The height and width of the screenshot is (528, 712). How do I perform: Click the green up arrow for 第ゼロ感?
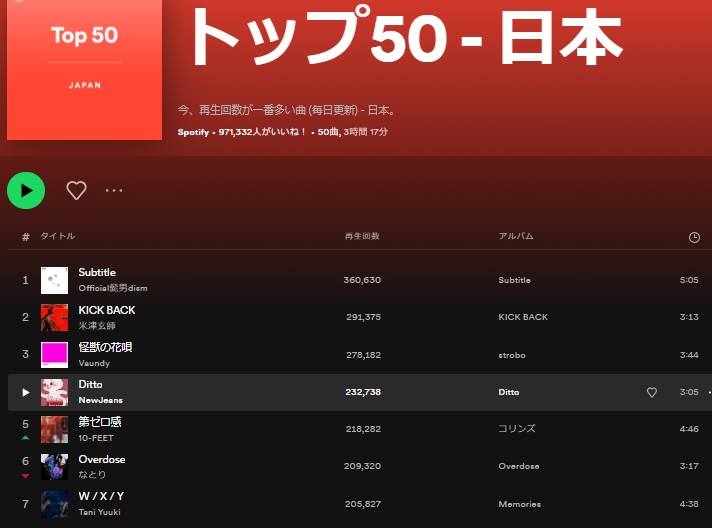tap(25, 438)
